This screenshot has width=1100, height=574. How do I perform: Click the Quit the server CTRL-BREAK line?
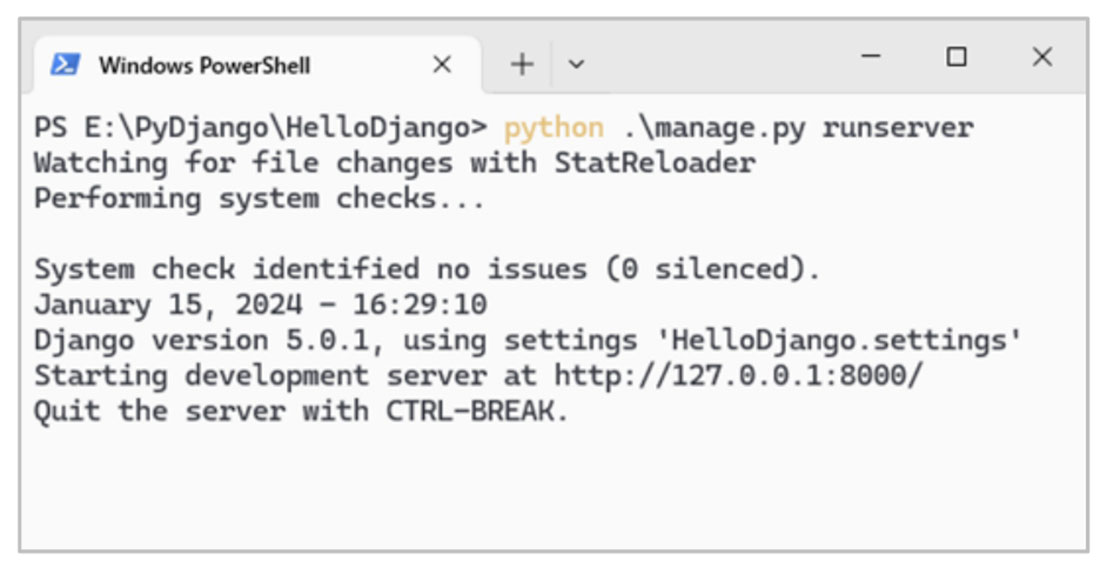click(301, 411)
